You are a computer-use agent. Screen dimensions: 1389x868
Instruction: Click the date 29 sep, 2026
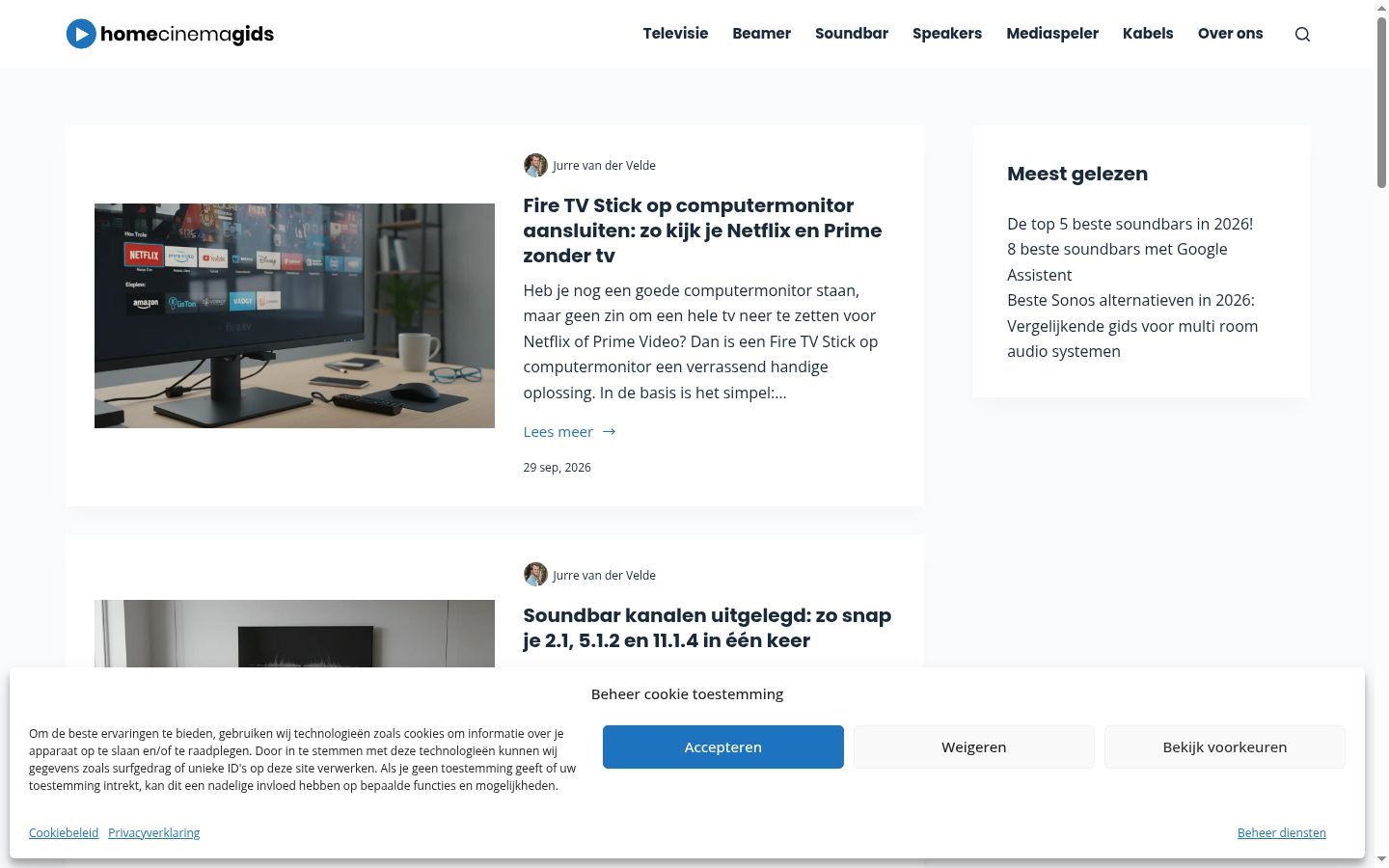tap(558, 468)
